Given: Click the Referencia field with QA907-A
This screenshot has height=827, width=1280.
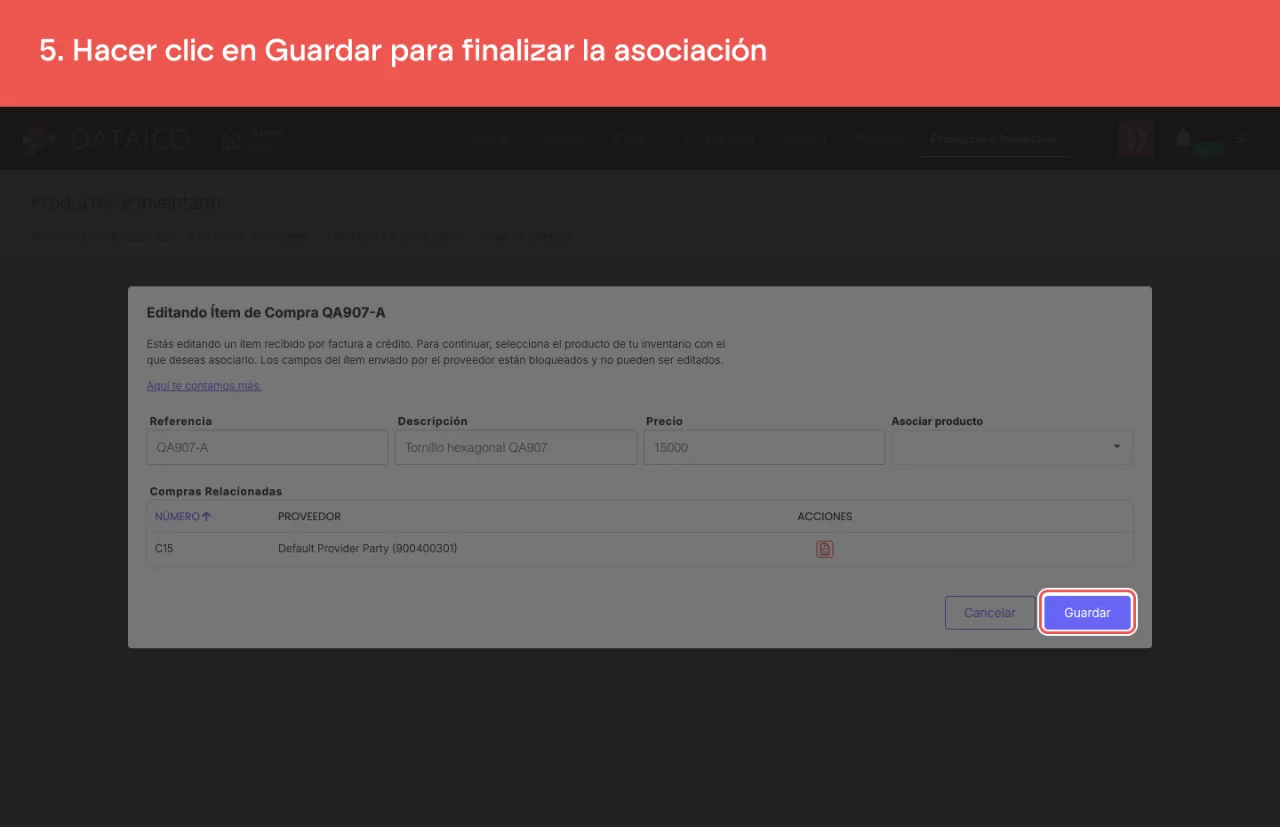Looking at the screenshot, I should [x=268, y=447].
